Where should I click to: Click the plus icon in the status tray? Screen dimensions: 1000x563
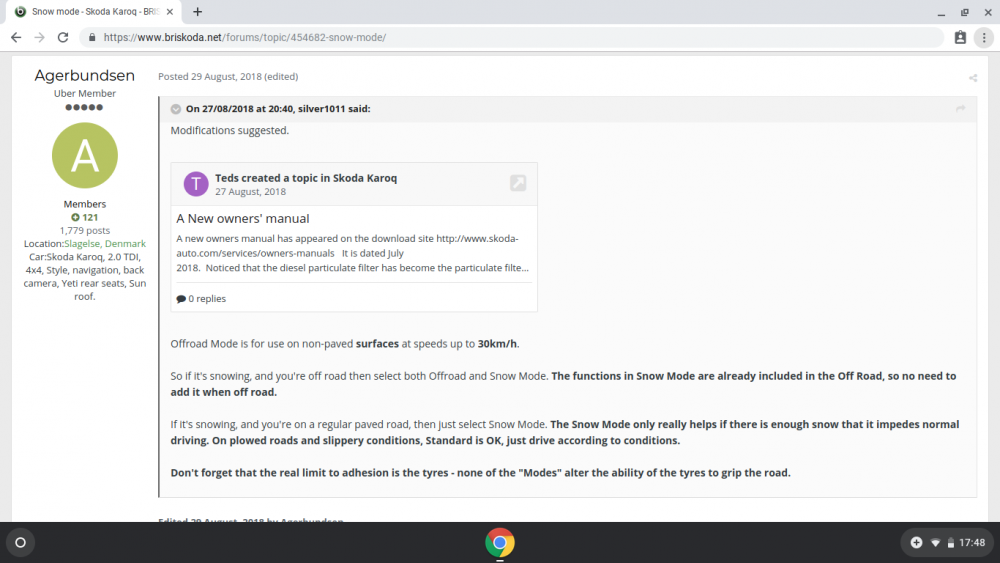click(916, 543)
